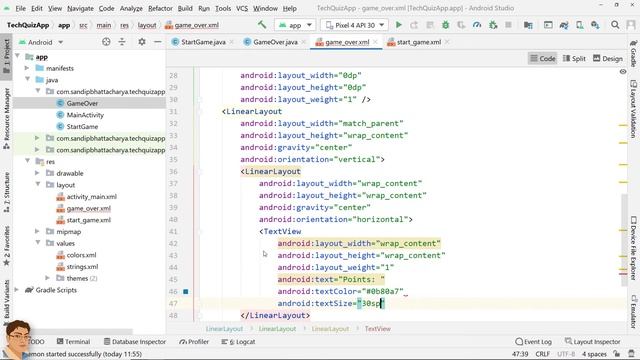
Task: Open Resource Manager side panel
Action: click(7, 119)
